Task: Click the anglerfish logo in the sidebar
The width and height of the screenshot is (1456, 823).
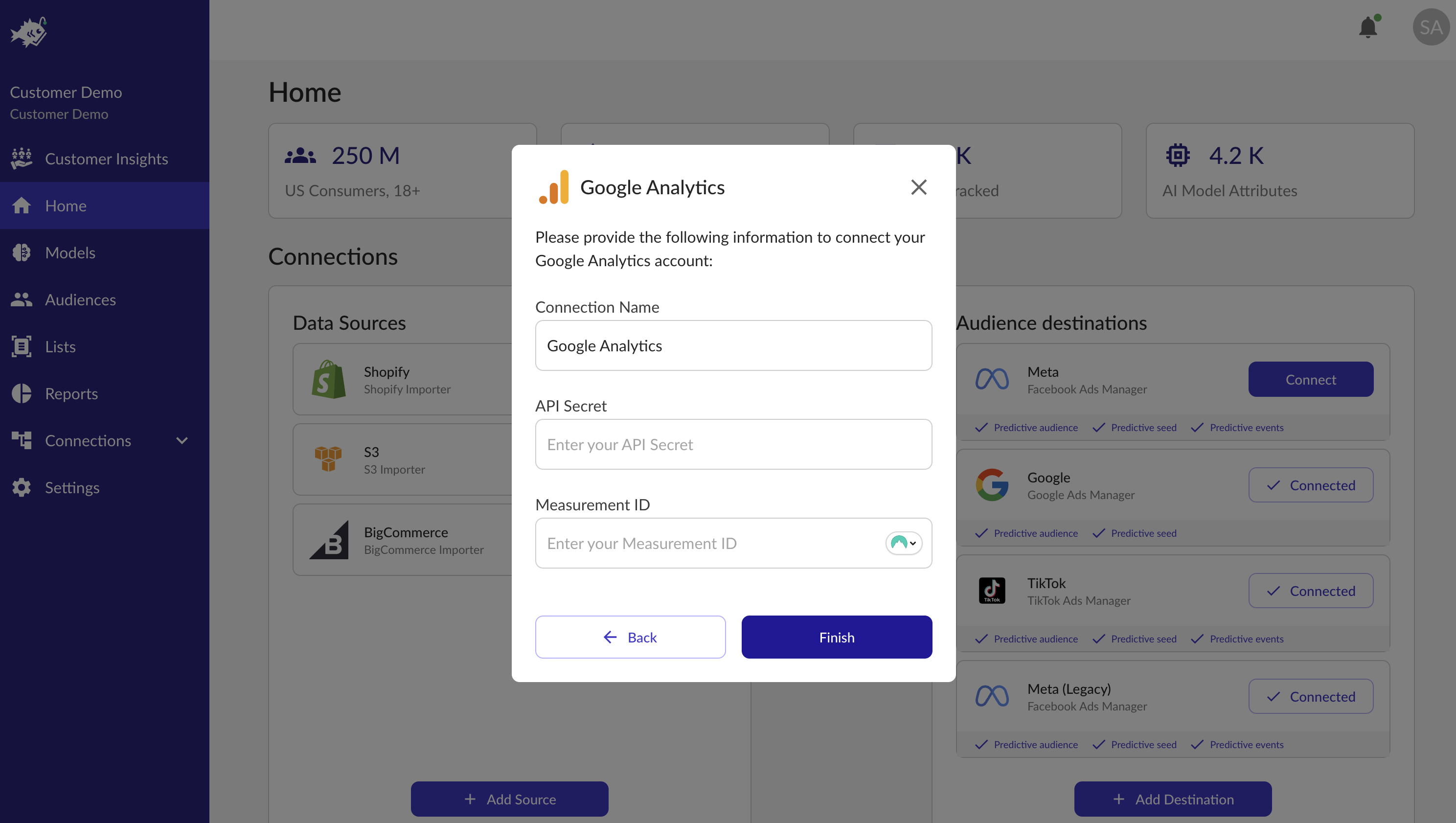Action: [x=28, y=32]
